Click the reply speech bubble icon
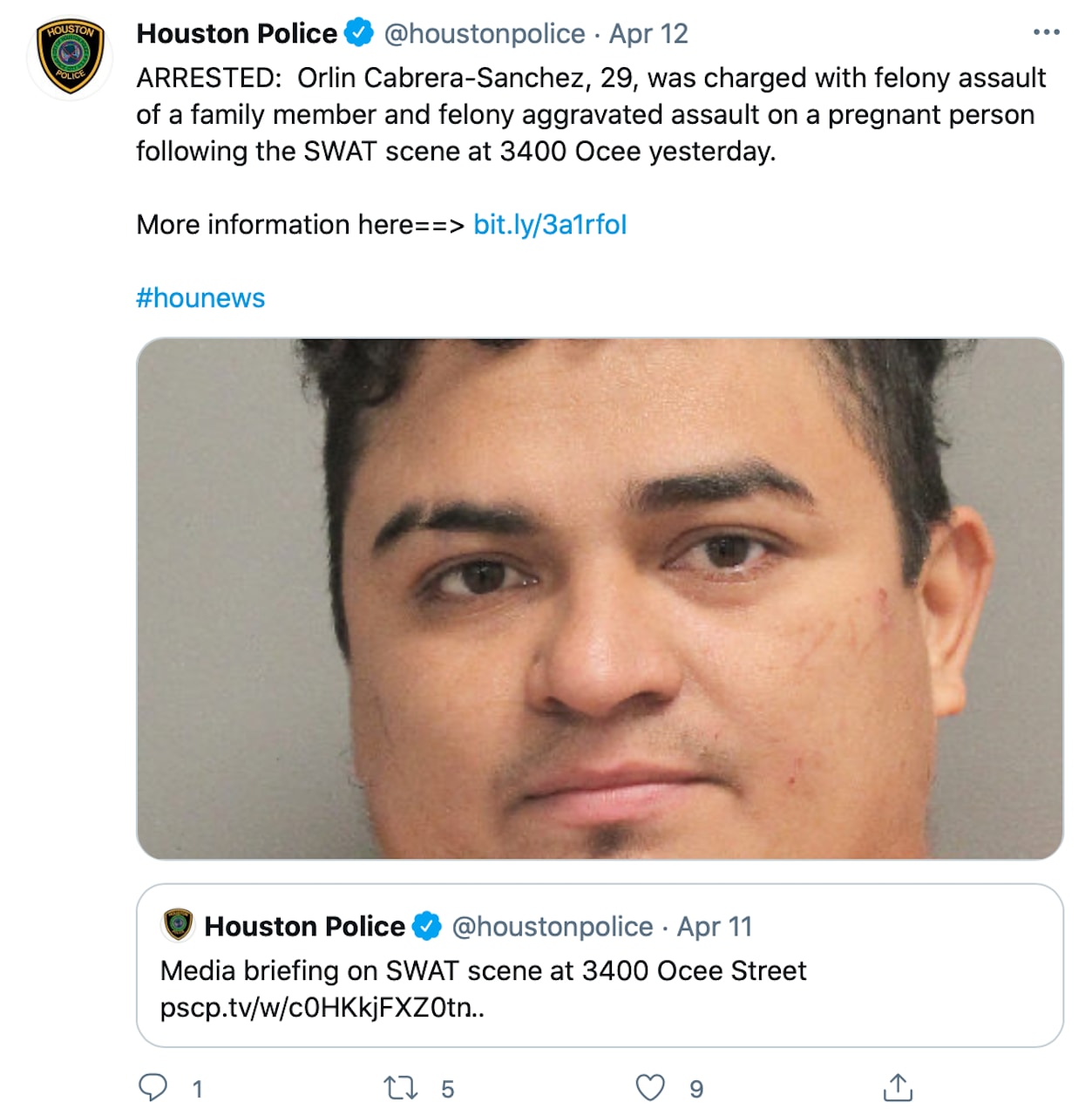 click(153, 1087)
